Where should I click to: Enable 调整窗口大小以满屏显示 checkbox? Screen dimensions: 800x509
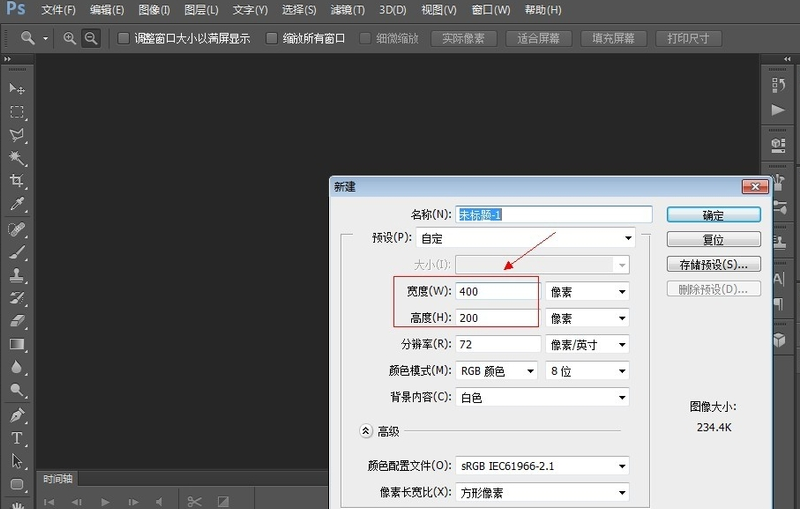[x=123, y=39]
